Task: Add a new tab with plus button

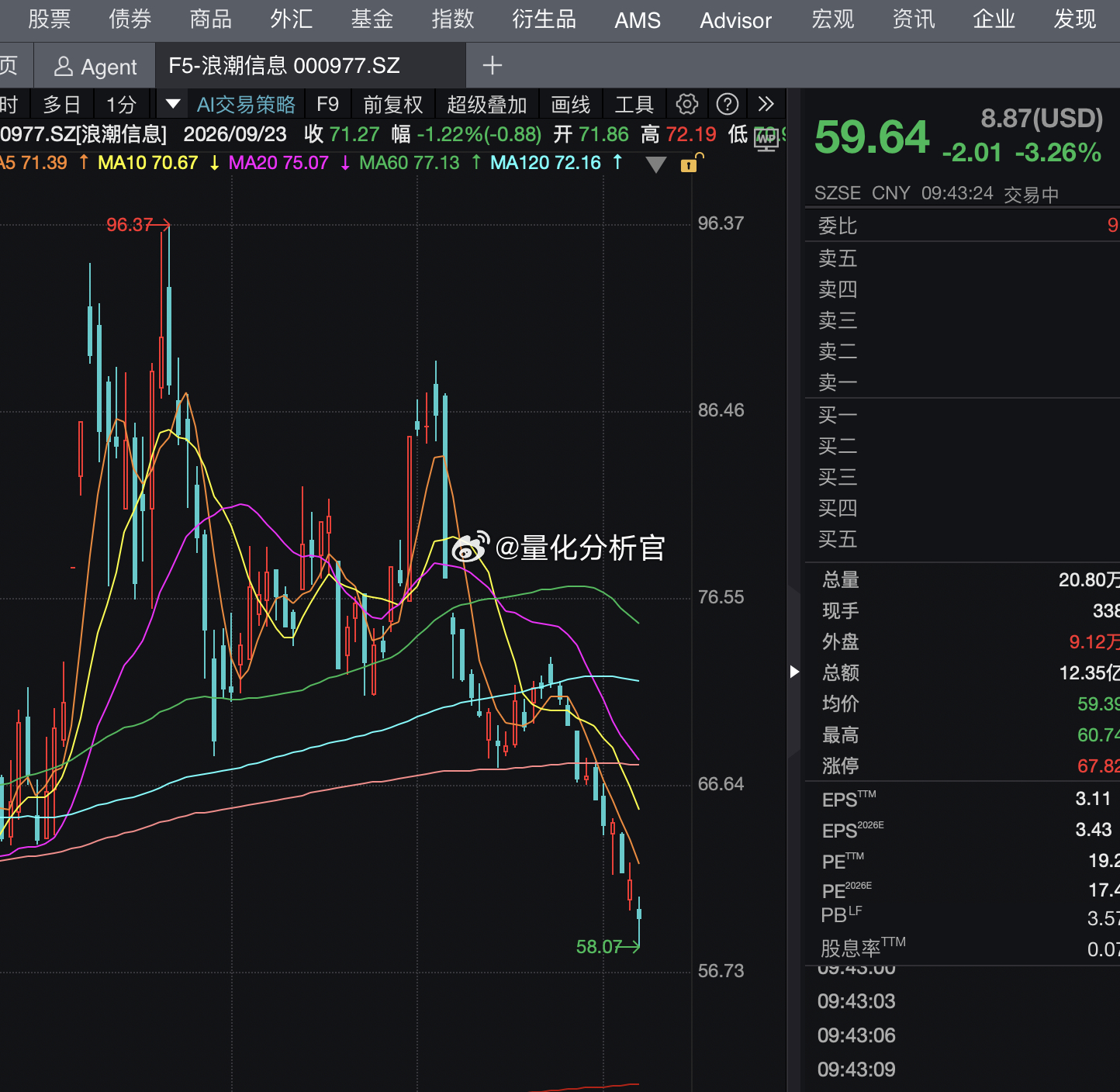Action: (493, 65)
